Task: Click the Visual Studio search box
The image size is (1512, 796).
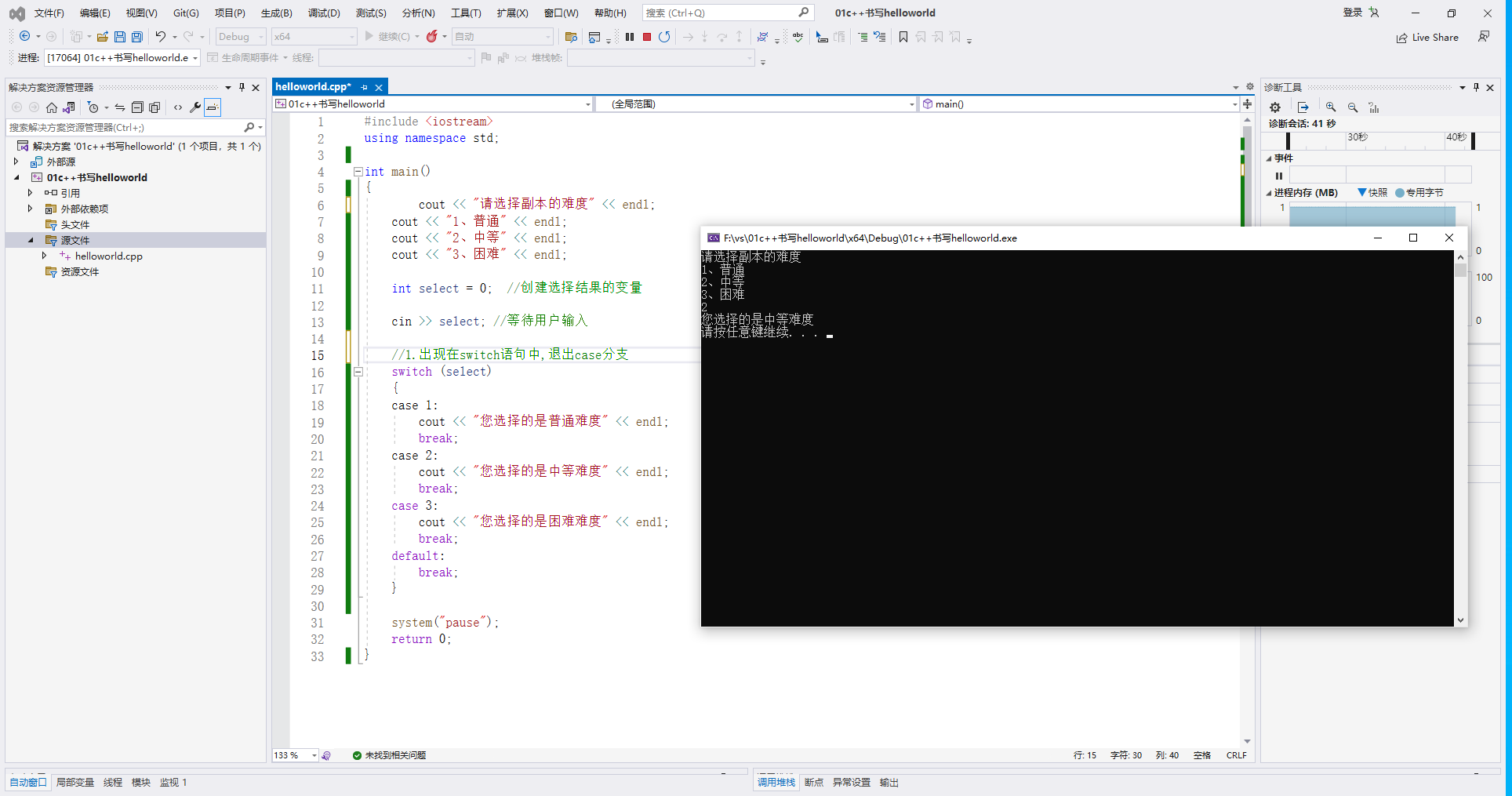Action: [x=728, y=13]
